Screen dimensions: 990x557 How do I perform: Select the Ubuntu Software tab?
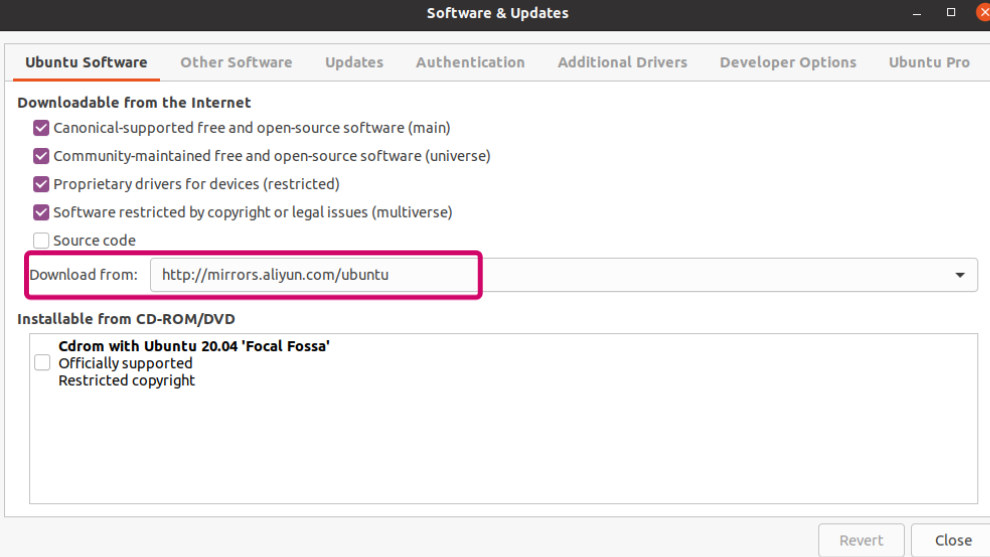click(x=86, y=63)
